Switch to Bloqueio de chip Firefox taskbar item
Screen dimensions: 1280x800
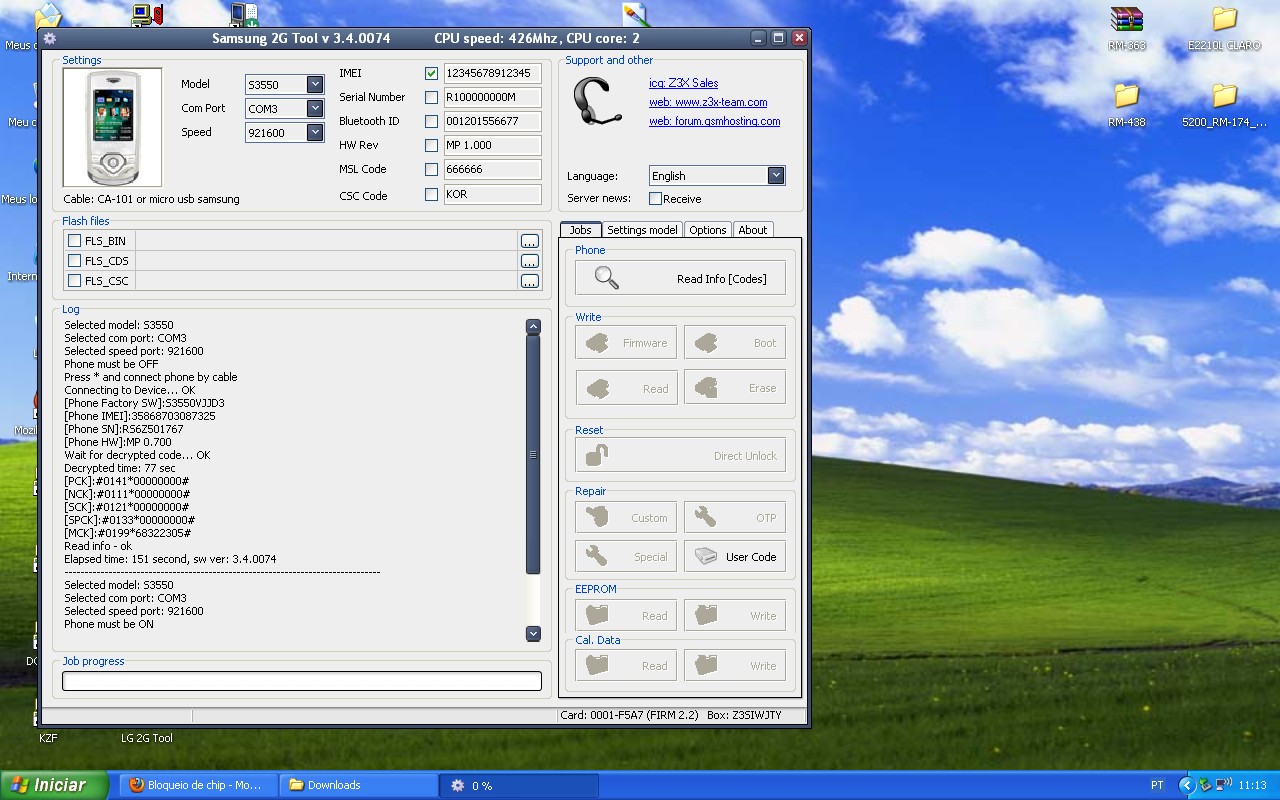coord(198,785)
